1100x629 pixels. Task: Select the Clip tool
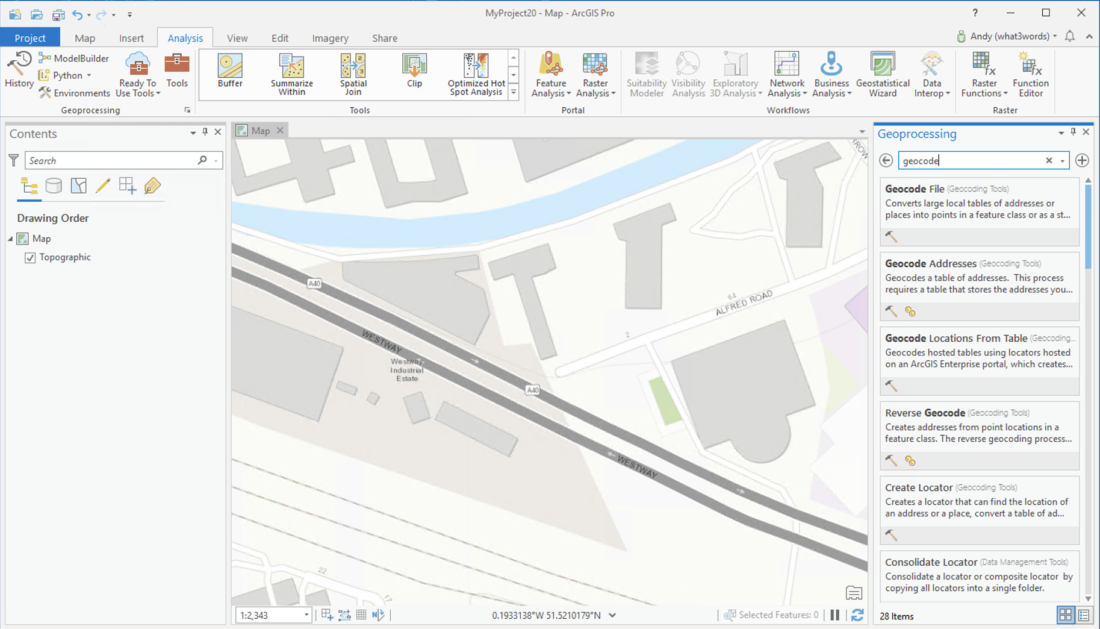coord(415,71)
